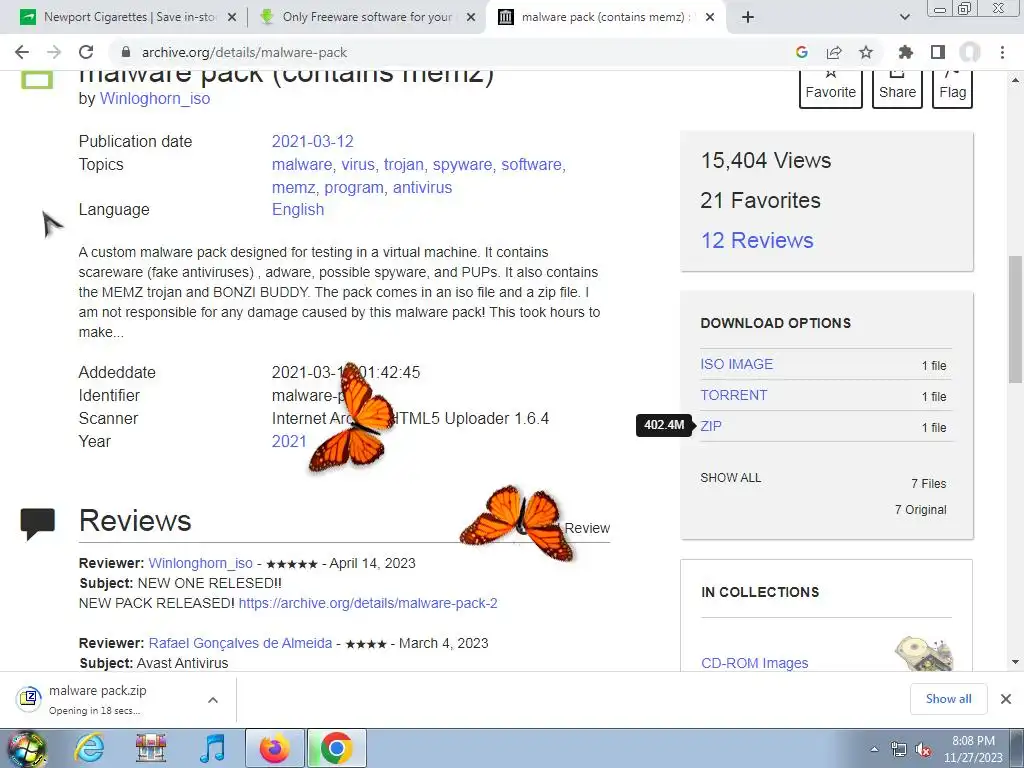
Task: Click the Chrome taskbar icon
Action: coord(336,748)
